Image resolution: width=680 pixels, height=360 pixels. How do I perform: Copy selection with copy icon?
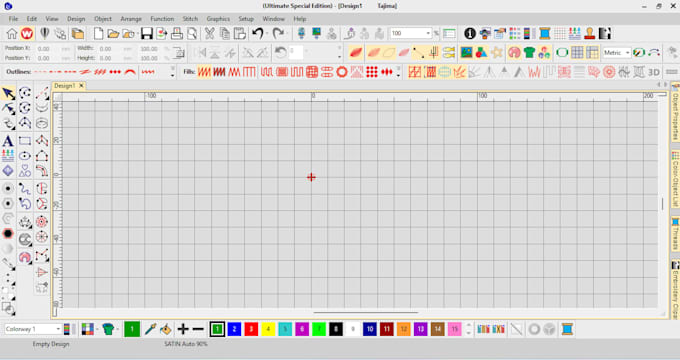click(x=225, y=33)
